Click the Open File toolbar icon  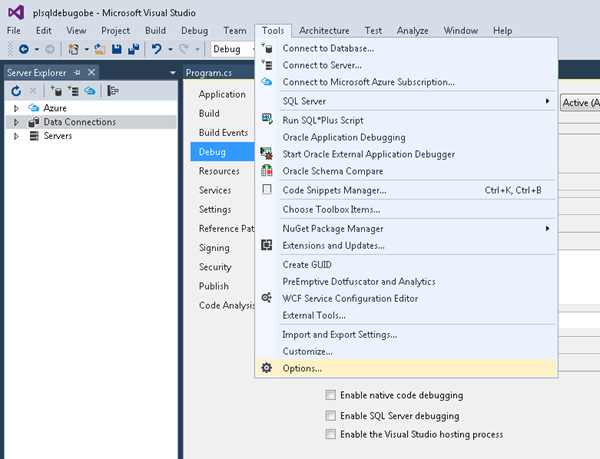[100, 49]
